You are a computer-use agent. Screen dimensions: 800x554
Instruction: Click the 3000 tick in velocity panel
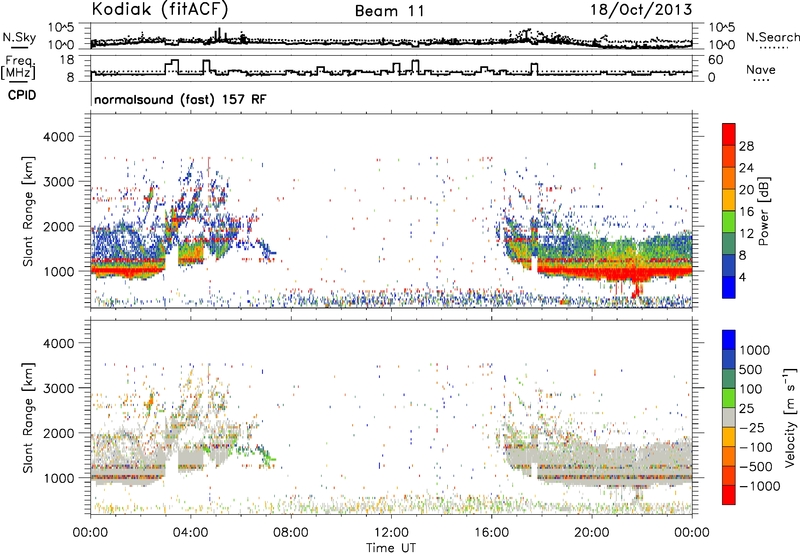coord(58,388)
